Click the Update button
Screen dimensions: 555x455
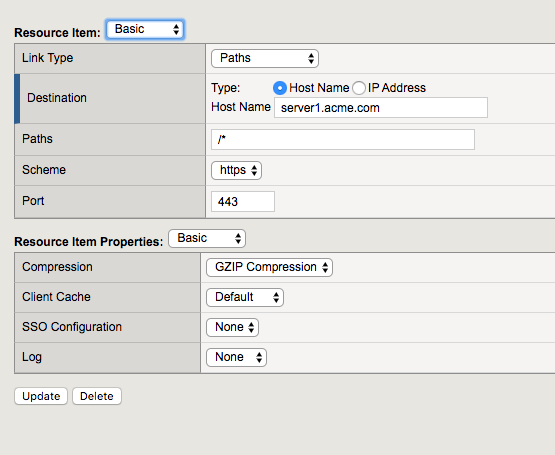coord(41,396)
